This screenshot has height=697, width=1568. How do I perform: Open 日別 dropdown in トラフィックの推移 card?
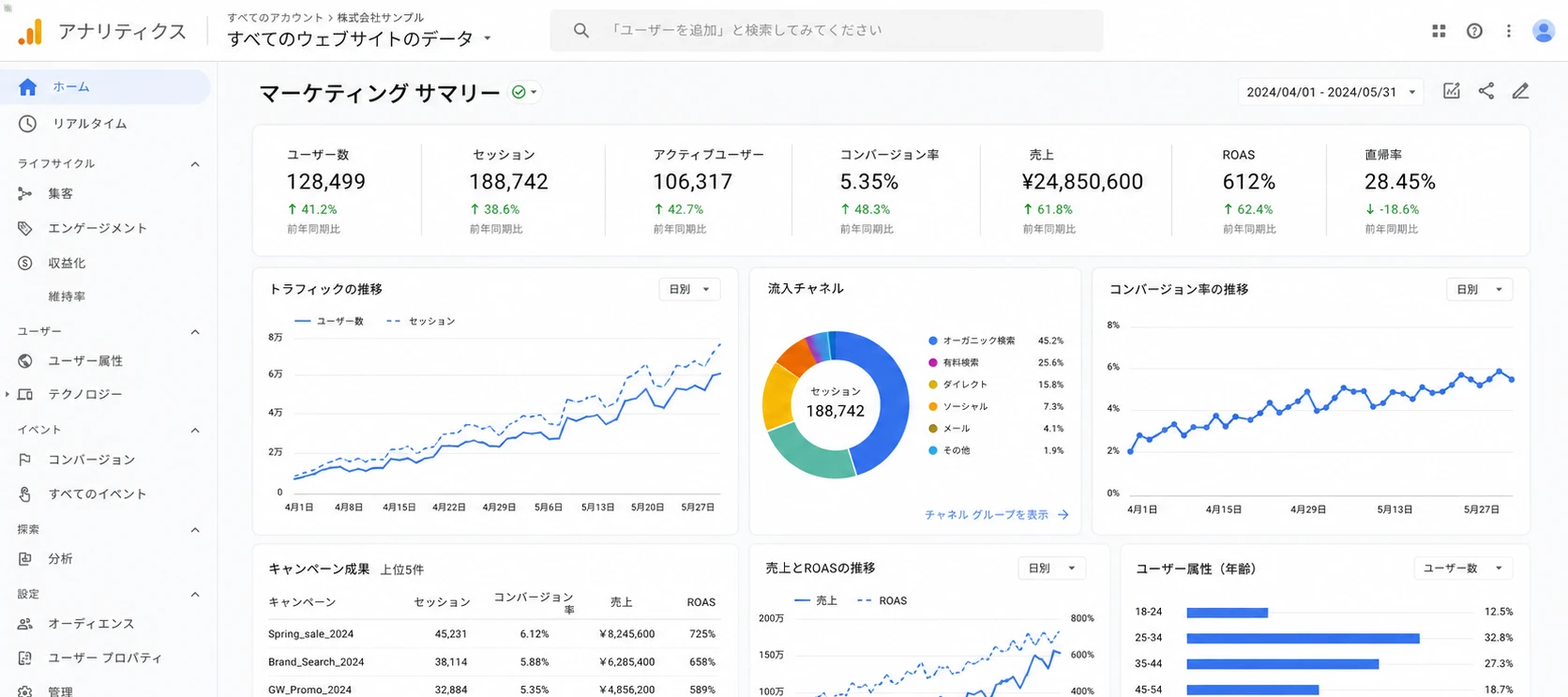click(689, 289)
